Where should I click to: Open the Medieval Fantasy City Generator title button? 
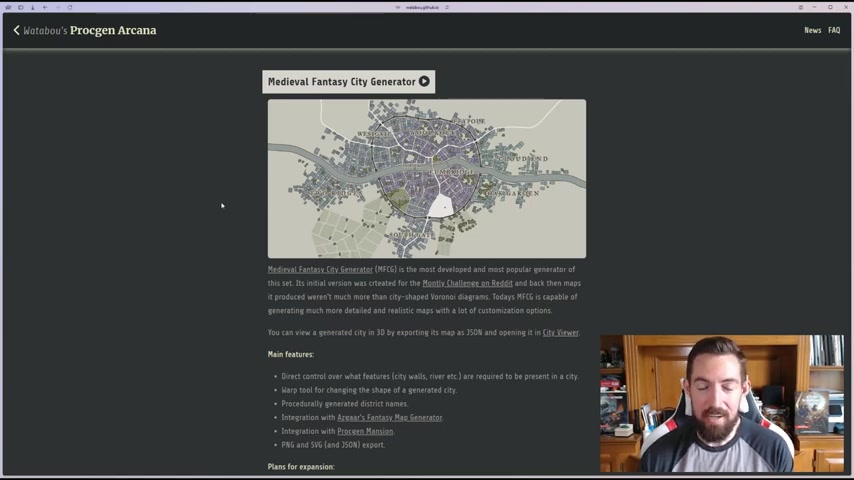[x=341, y=82]
